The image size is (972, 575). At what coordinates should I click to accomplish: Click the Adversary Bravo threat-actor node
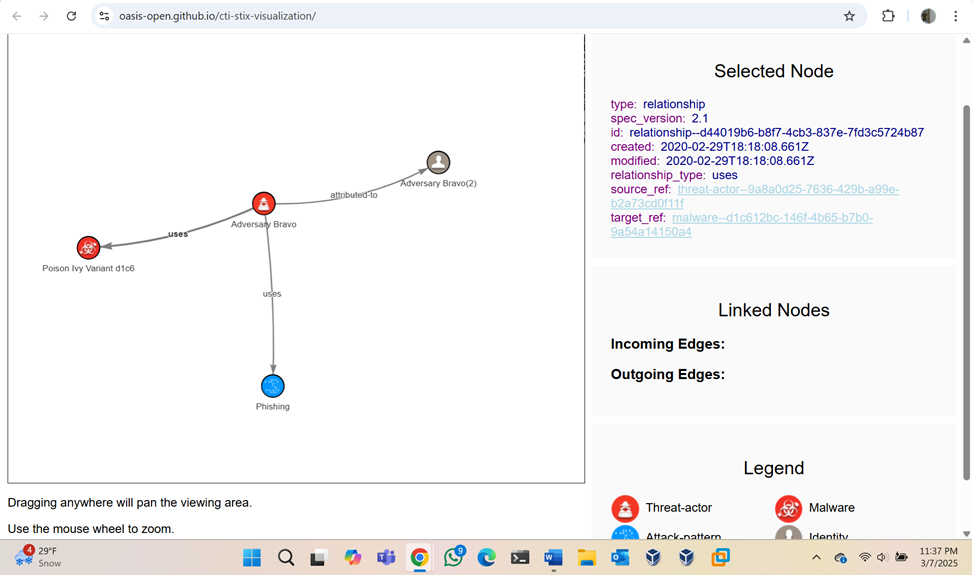(263, 203)
